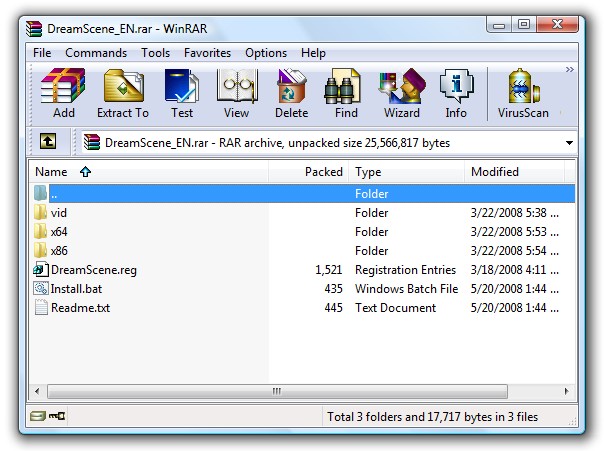Click the Install.bat file icon
Viewport: 604px width, 451px height.
[x=41, y=288]
